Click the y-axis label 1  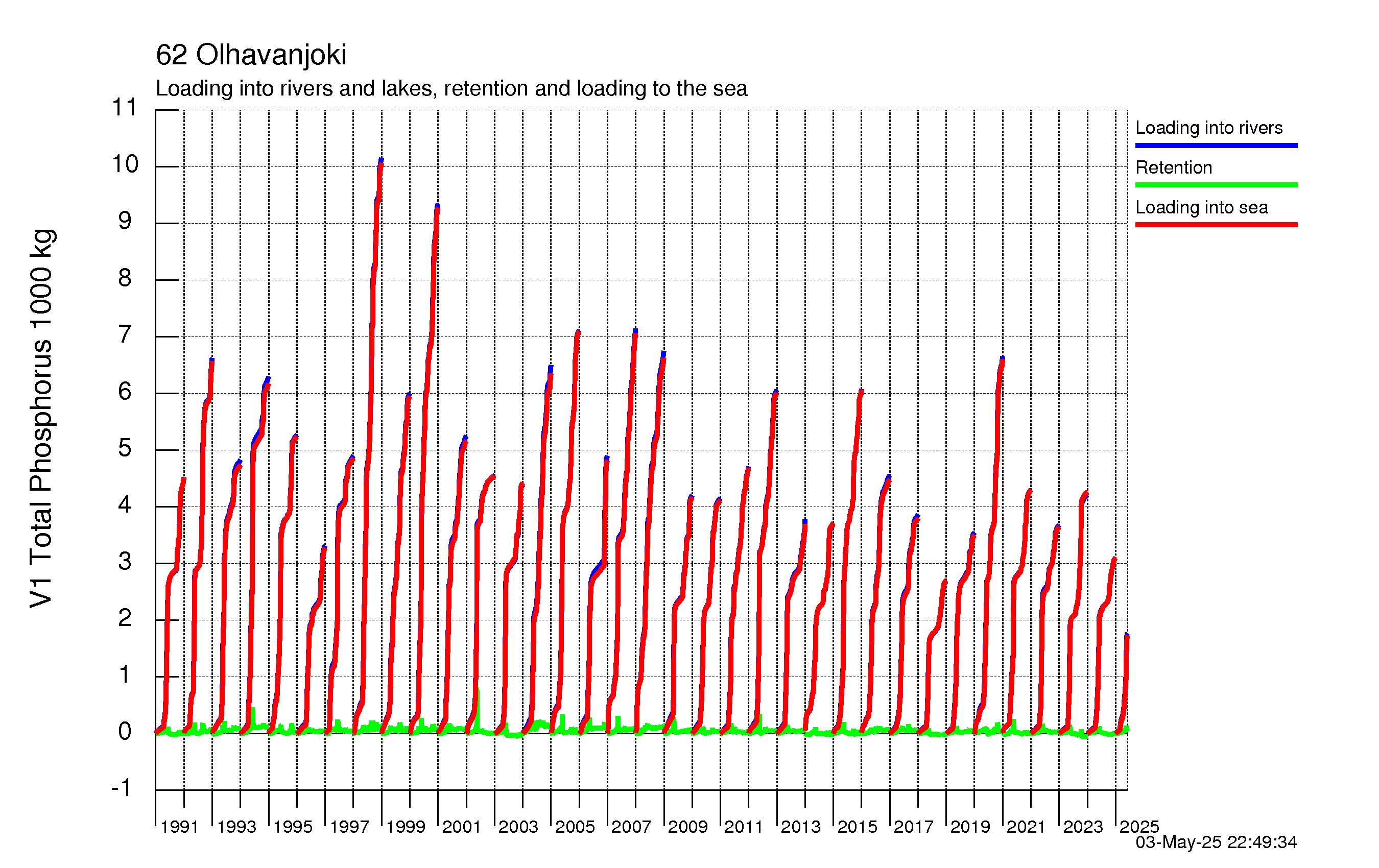click(x=124, y=674)
